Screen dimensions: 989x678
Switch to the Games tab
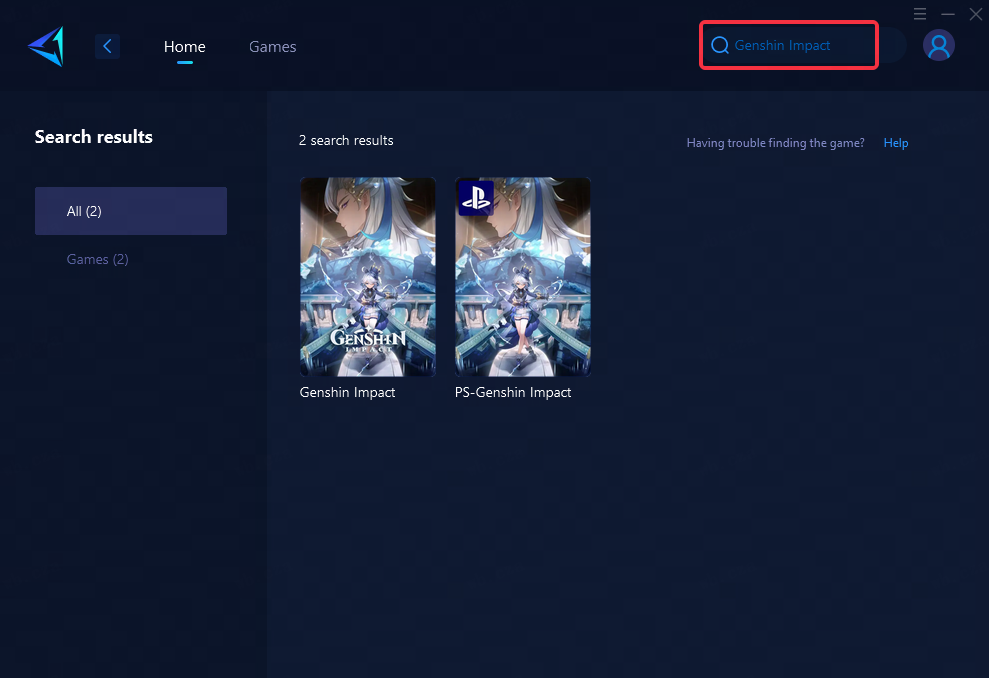coord(272,47)
